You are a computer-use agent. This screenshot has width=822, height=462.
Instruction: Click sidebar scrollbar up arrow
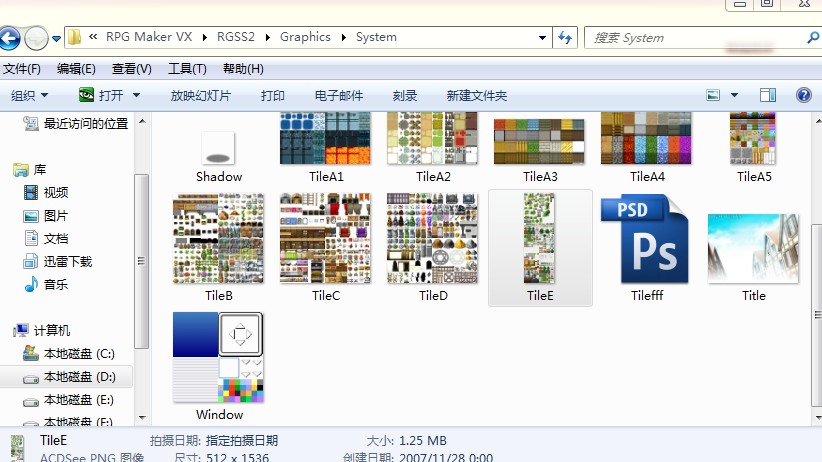click(x=142, y=122)
